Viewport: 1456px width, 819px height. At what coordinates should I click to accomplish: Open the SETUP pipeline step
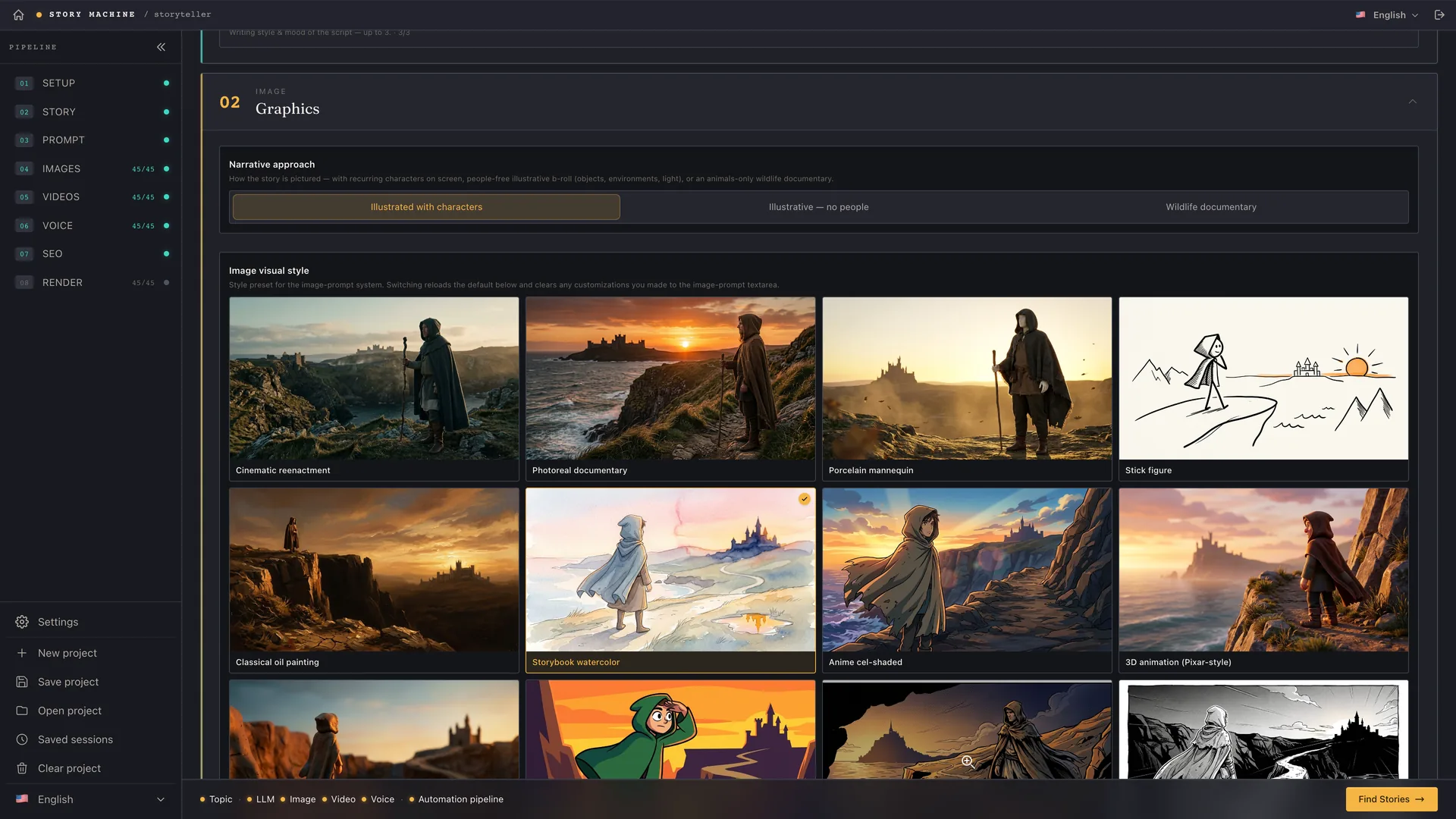(x=91, y=83)
